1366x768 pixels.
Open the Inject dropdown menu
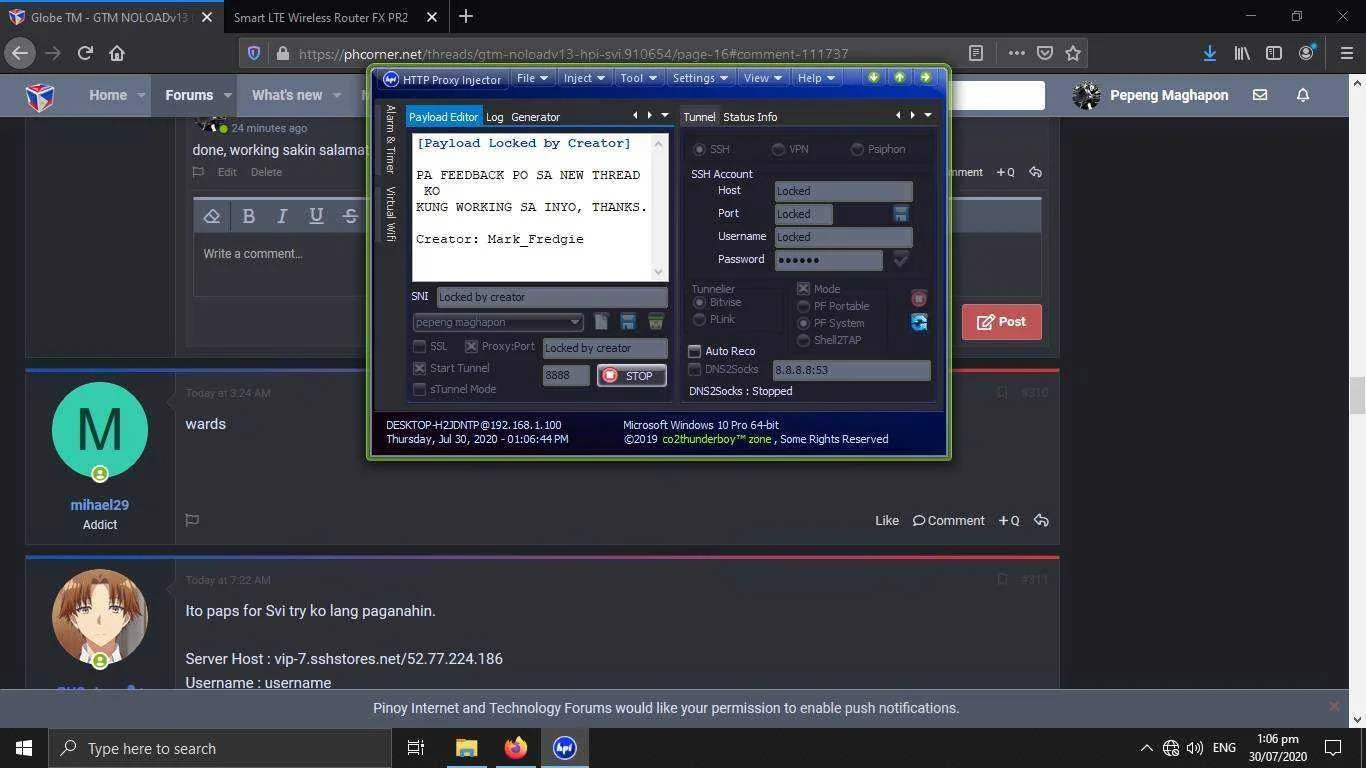(x=584, y=78)
